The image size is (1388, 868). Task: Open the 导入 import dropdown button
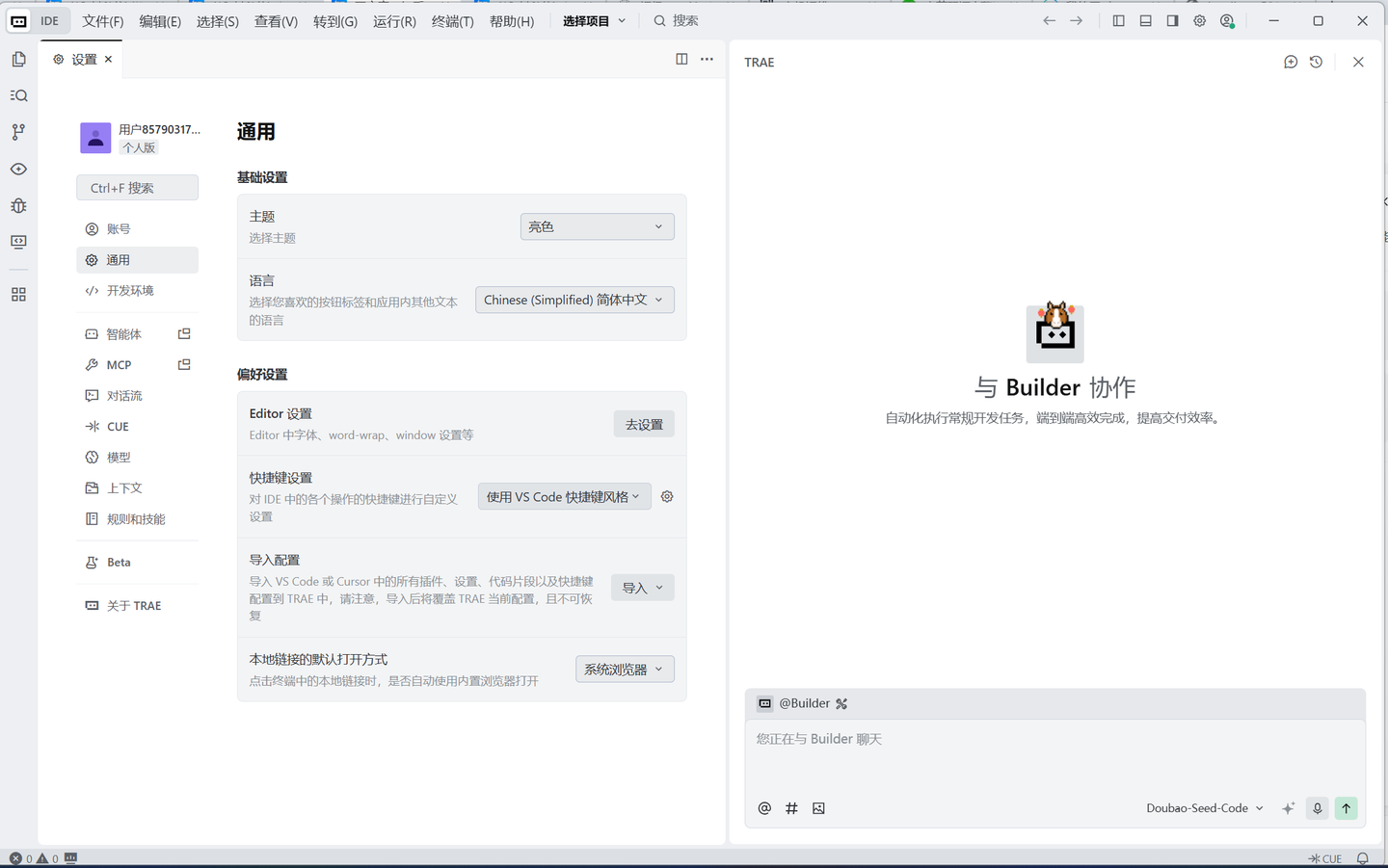point(643,588)
